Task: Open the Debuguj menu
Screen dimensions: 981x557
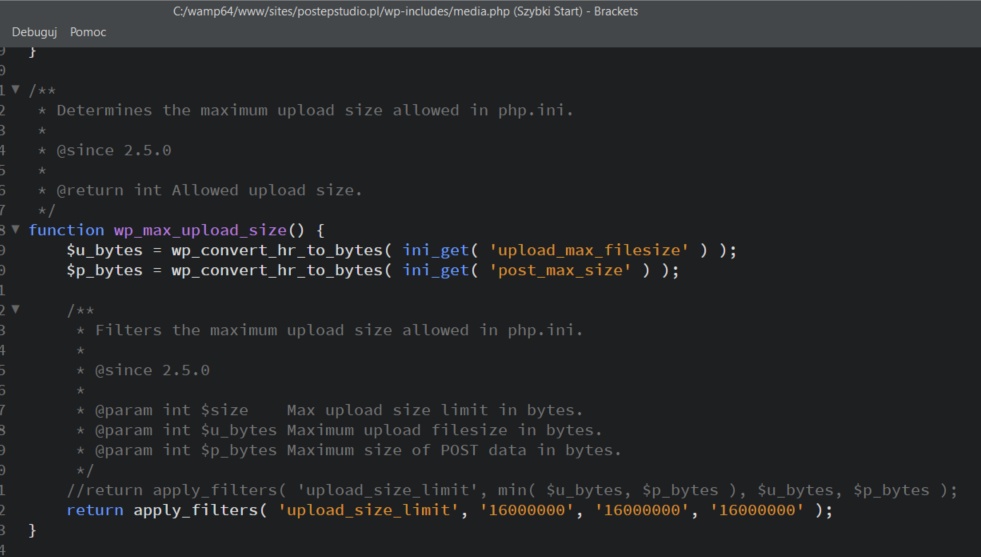Action: point(35,32)
